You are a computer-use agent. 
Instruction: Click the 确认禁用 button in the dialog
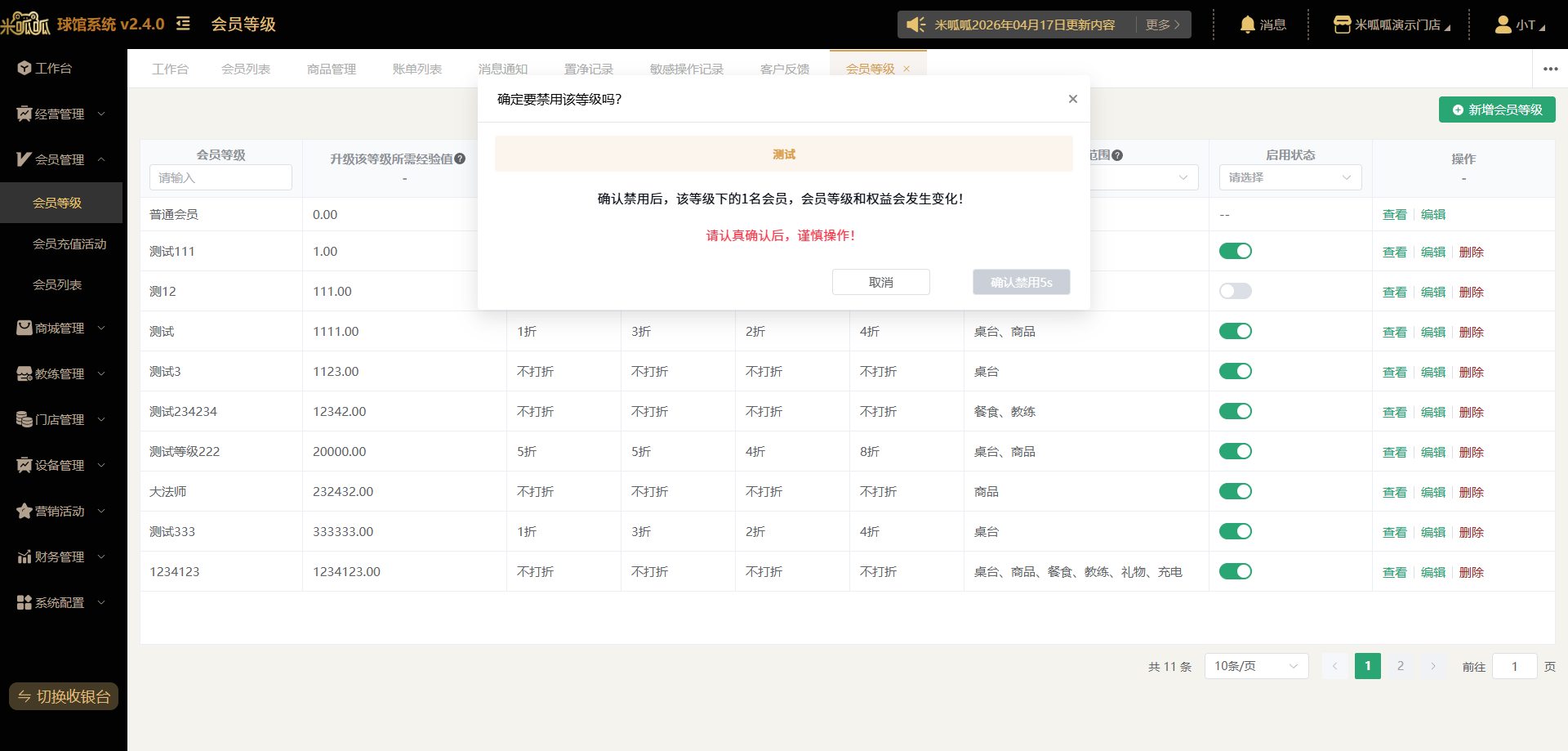(1022, 282)
